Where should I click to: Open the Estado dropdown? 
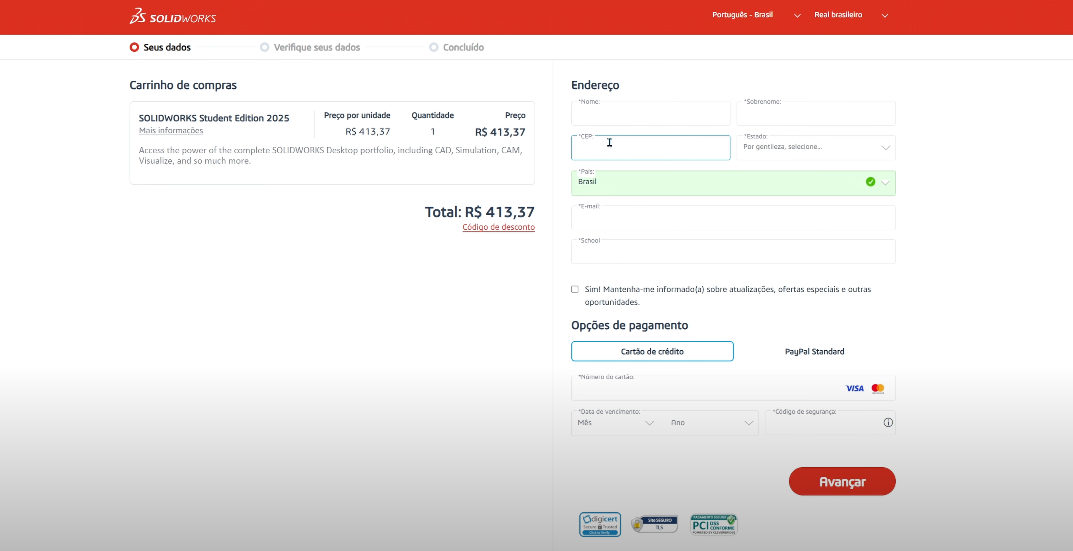click(x=816, y=148)
